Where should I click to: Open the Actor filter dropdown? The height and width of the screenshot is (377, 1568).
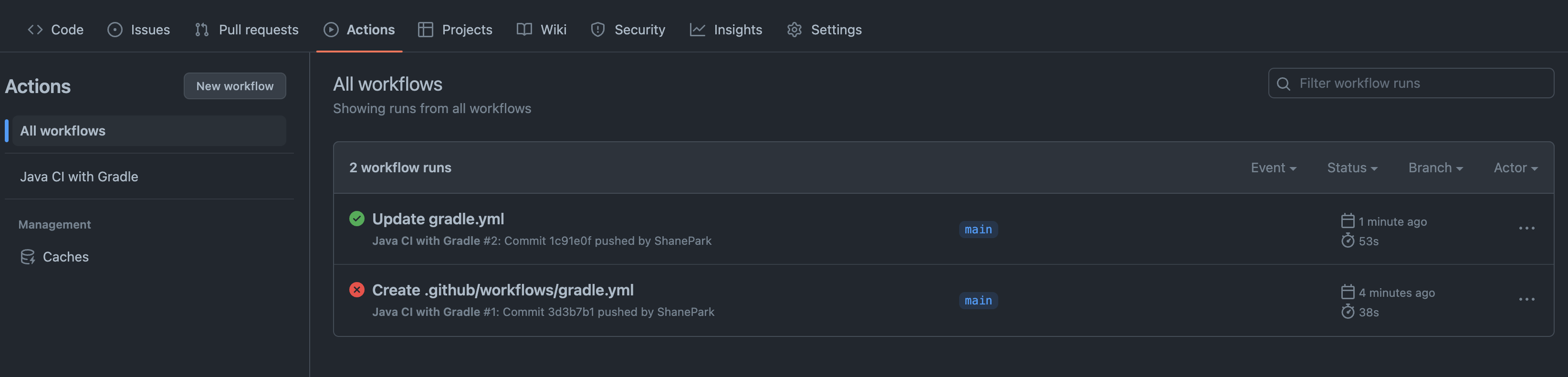click(1515, 168)
